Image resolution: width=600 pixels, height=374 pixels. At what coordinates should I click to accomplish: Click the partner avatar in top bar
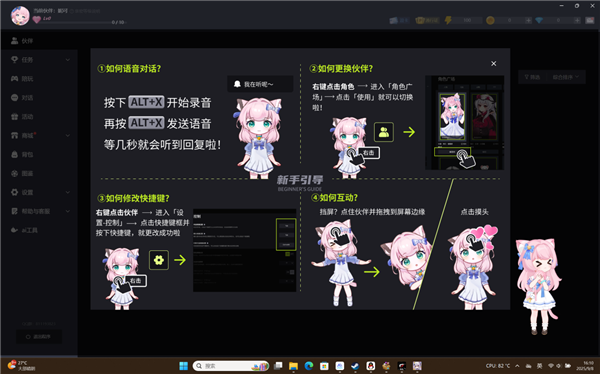[x=20, y=16]
